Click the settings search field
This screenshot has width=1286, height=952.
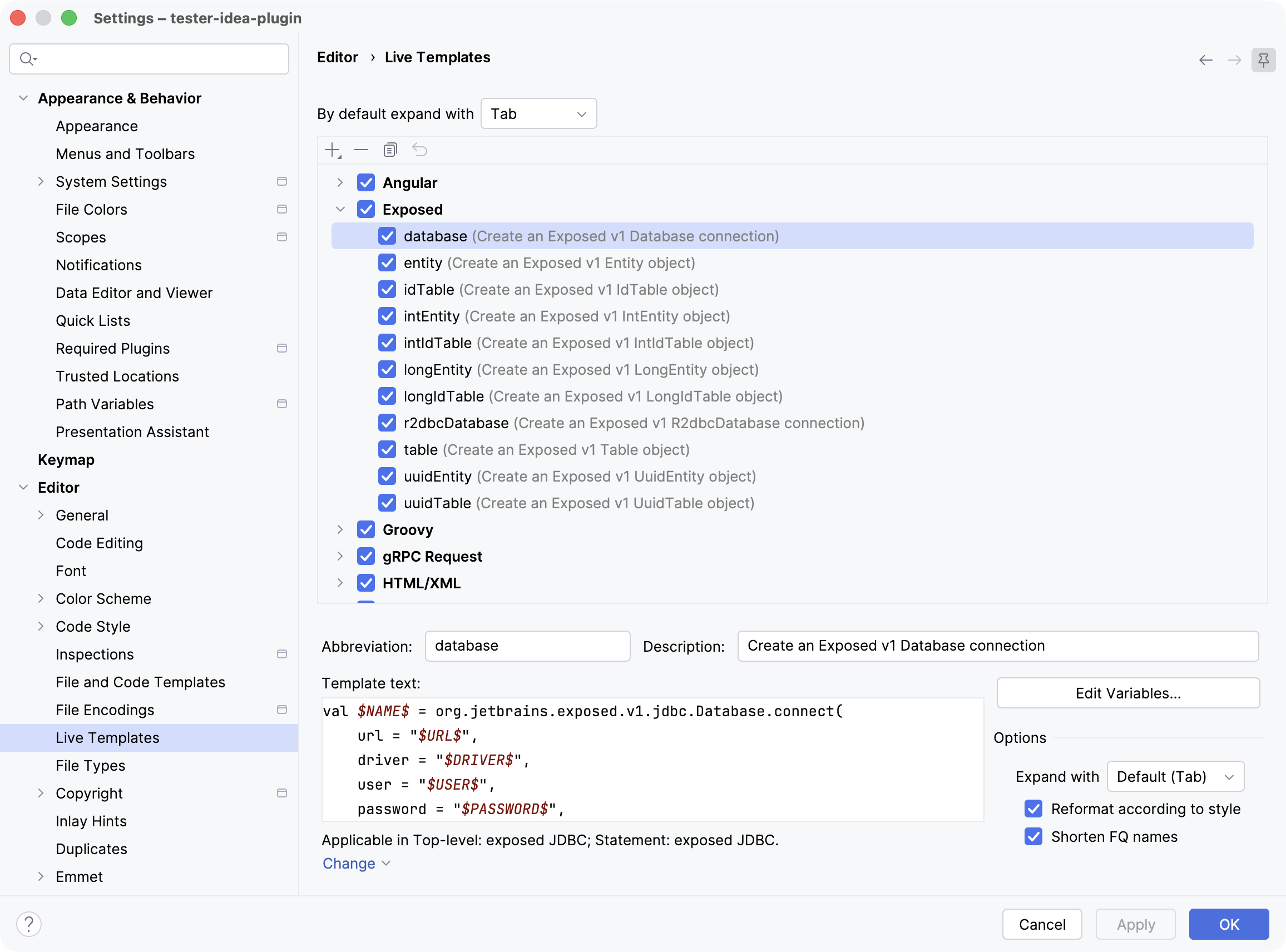(x=149, y=59)
